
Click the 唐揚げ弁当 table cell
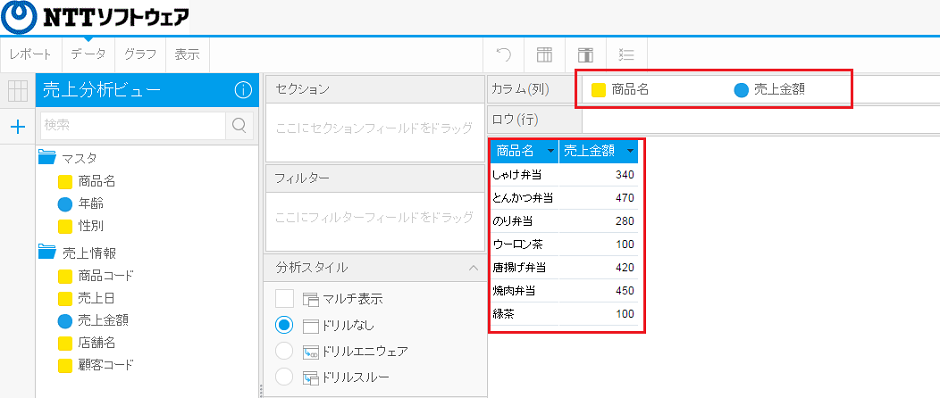525,267
